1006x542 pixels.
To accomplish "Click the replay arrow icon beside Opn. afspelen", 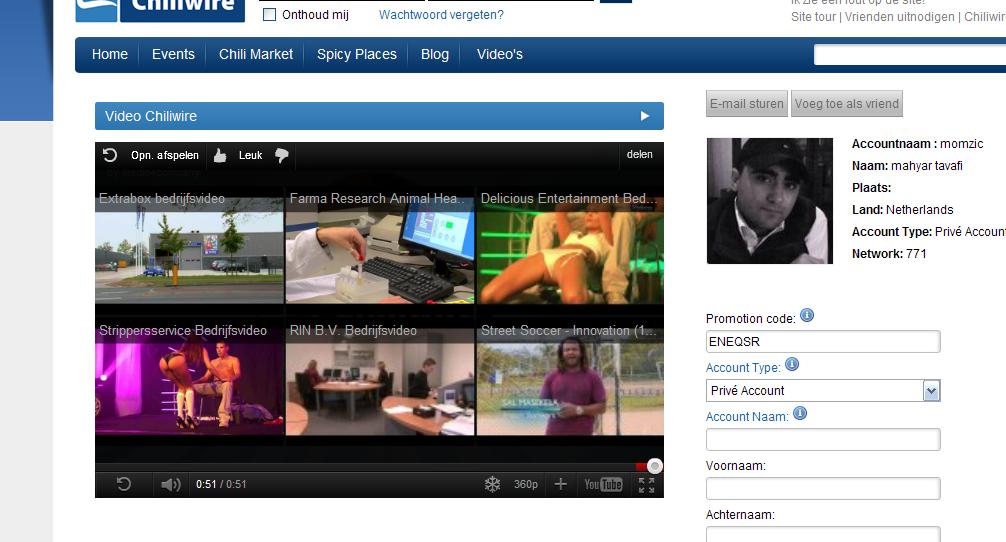I will coord(110,155).
